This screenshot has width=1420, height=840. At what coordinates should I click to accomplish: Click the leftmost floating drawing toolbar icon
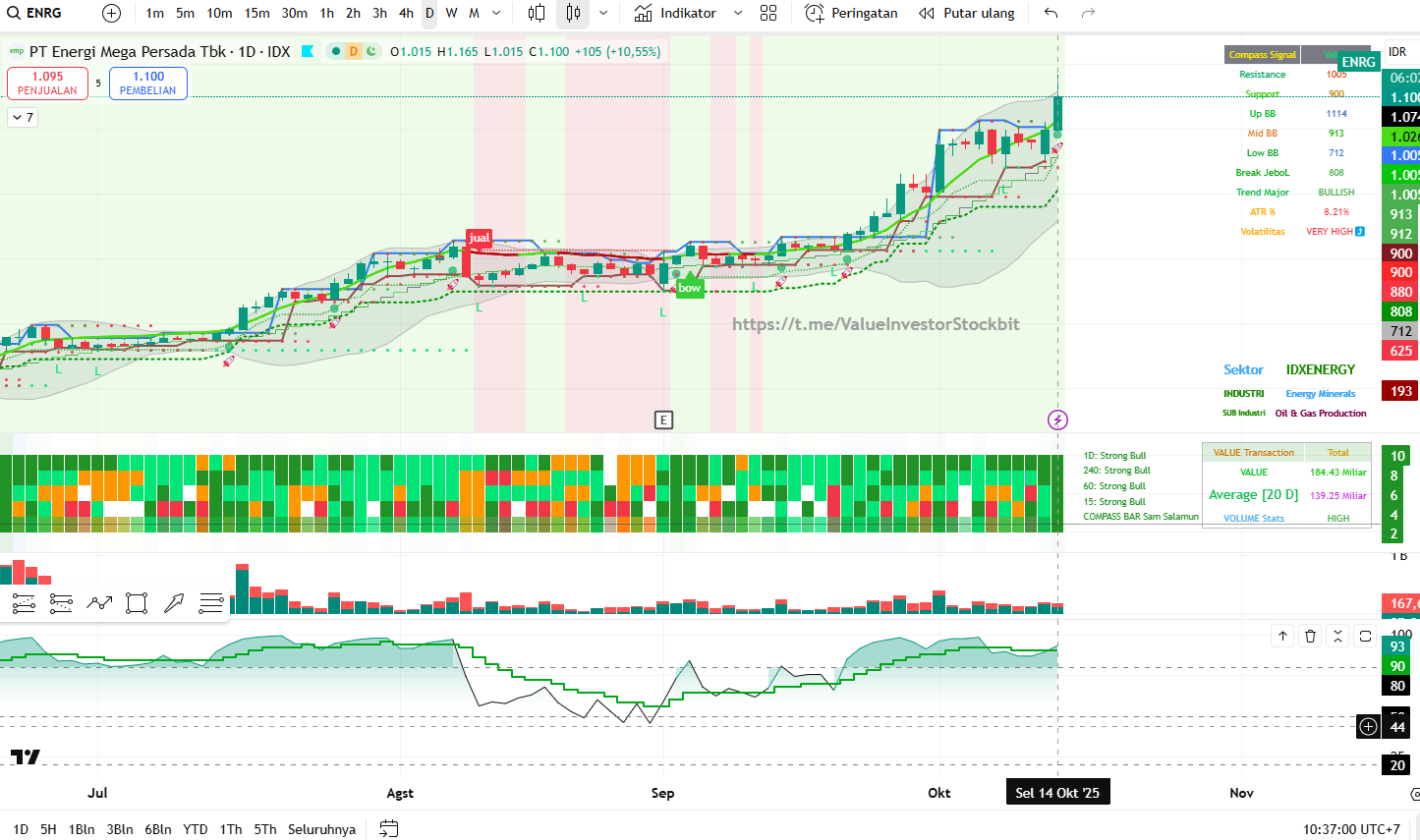click(24, 603)
